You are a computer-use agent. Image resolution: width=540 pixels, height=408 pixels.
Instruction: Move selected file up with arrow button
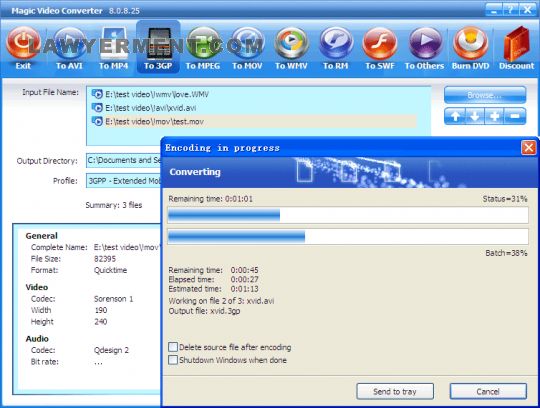click(x=455, y=116)
